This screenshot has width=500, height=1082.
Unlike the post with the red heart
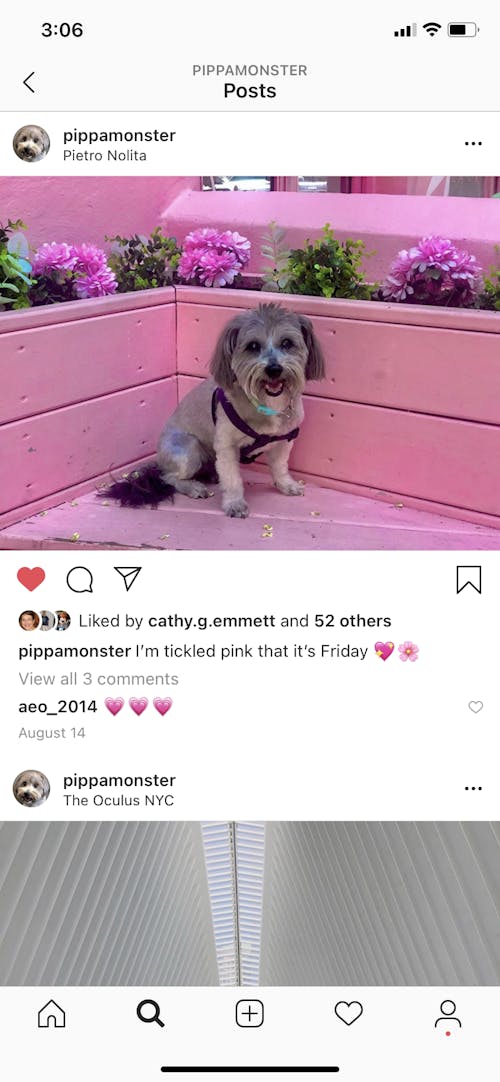tap(31, 579)
